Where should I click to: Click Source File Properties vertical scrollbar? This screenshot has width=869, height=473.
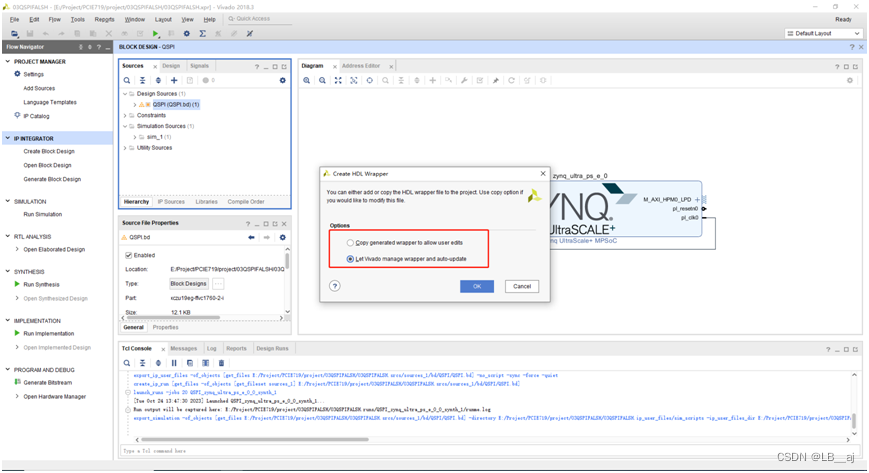pos(287,261)
